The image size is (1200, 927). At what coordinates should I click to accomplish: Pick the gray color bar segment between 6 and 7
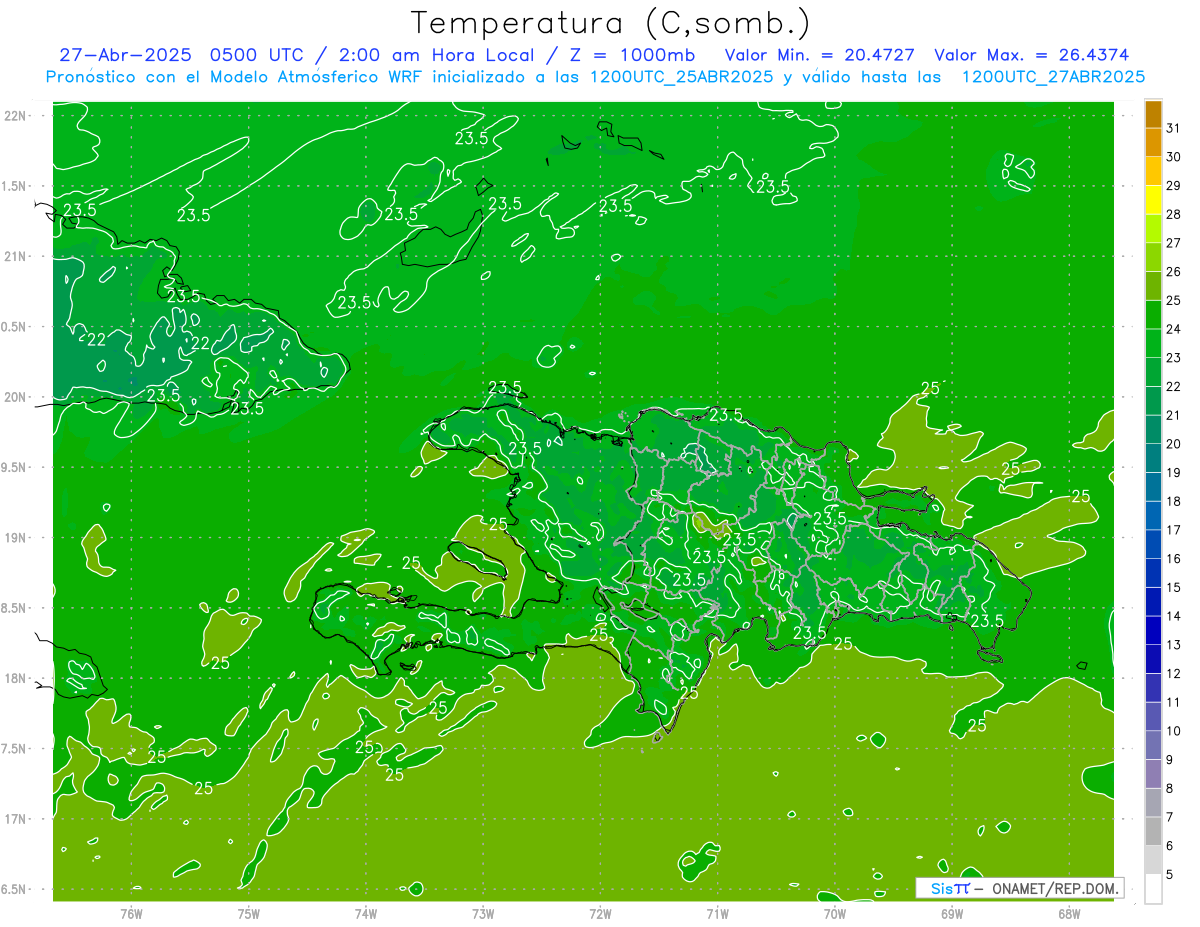tap(1153, 831)
